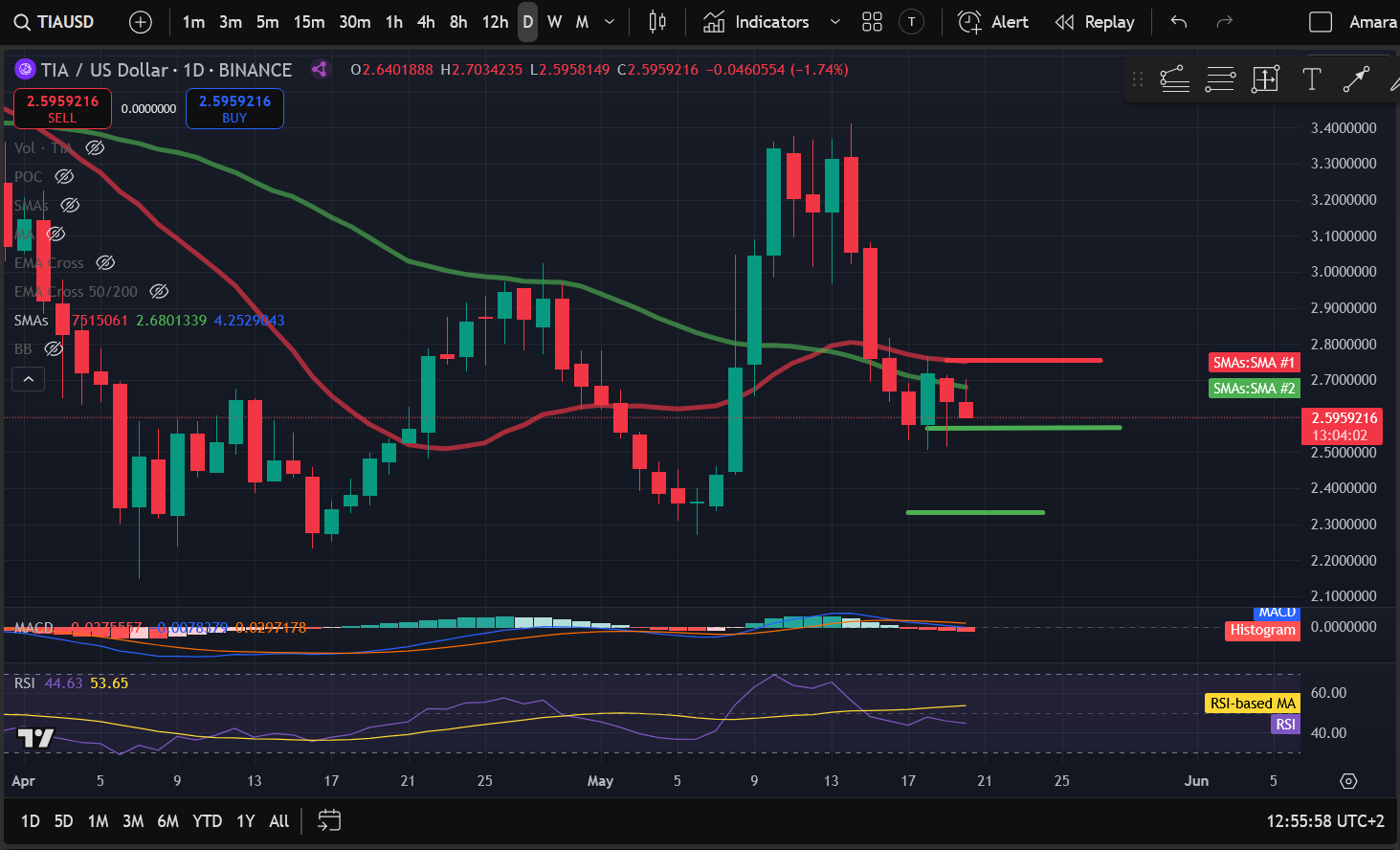Image resolution: width=1400 pixels, height=850 pixels.
Task: Select the trend angle line tool
Action: [1356, 79]
